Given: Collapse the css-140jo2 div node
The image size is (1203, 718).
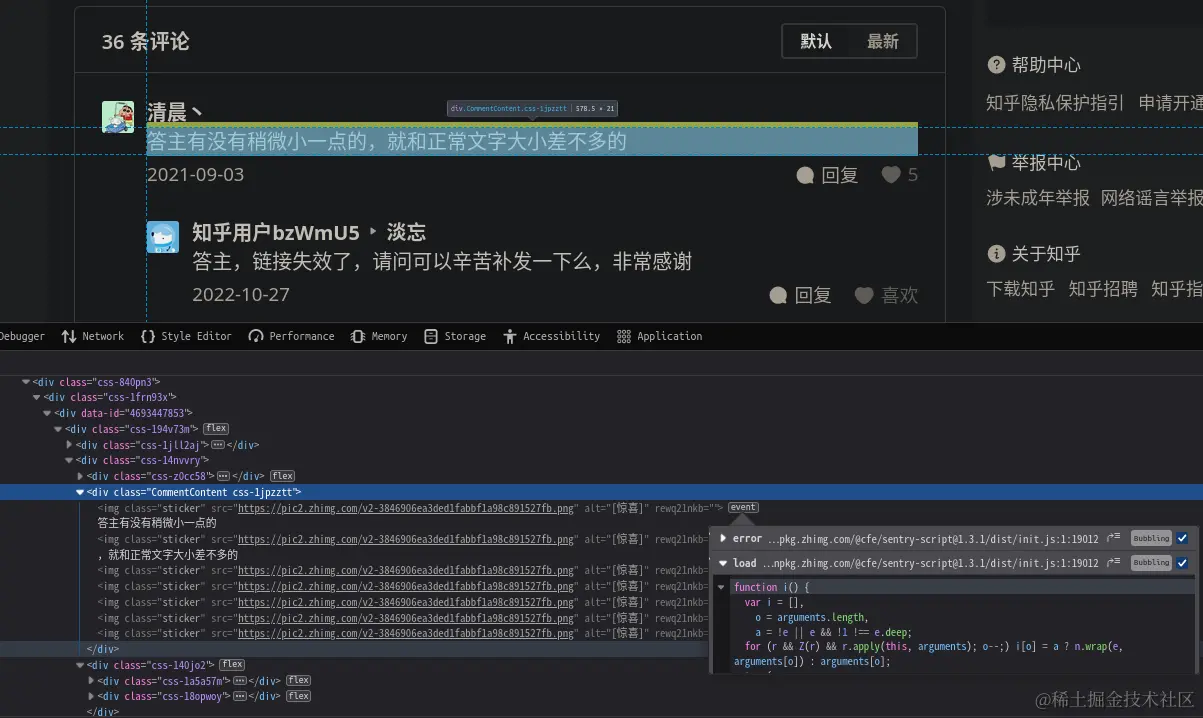Looking at the screenshot, I should pyautogui.click(x=80, y=665).
